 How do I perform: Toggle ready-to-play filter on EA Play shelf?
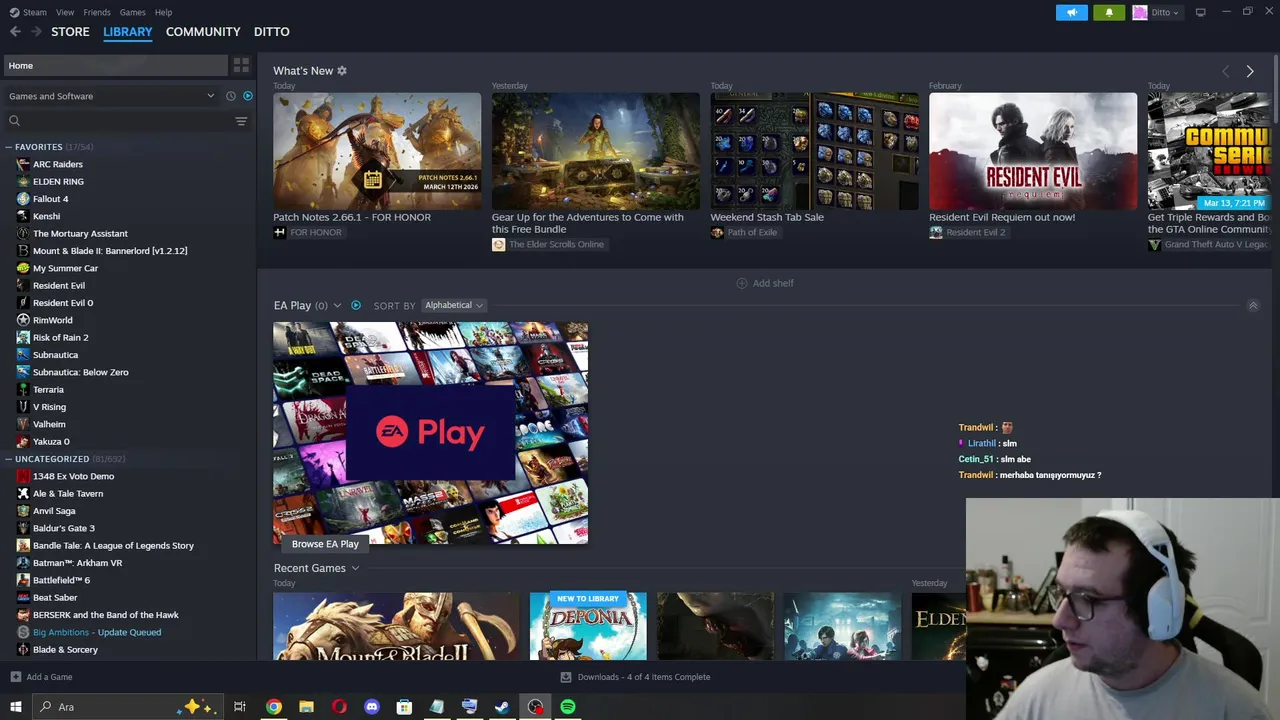click(x=356, y=305)
